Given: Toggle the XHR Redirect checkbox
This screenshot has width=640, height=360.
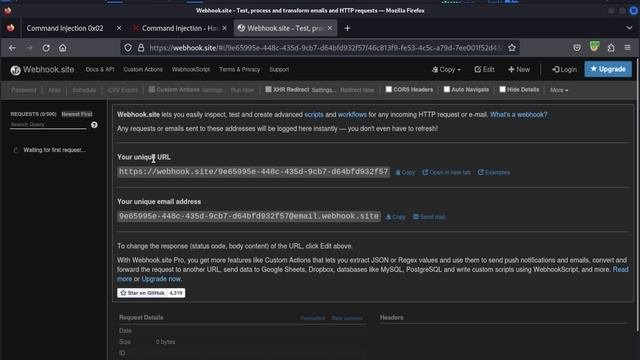Looking at the screenshot, I should (268, 89).
